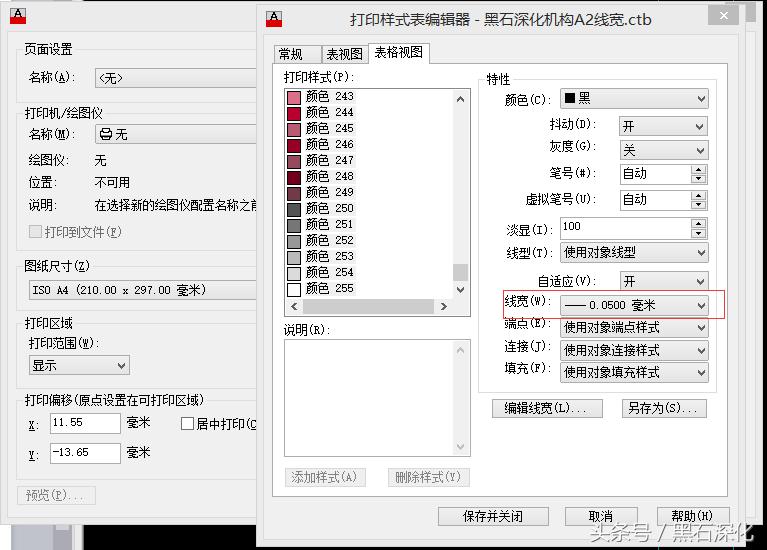Increase the 虚拟笔号(U) value
This screenshot has height=550, width=767.
699,196
